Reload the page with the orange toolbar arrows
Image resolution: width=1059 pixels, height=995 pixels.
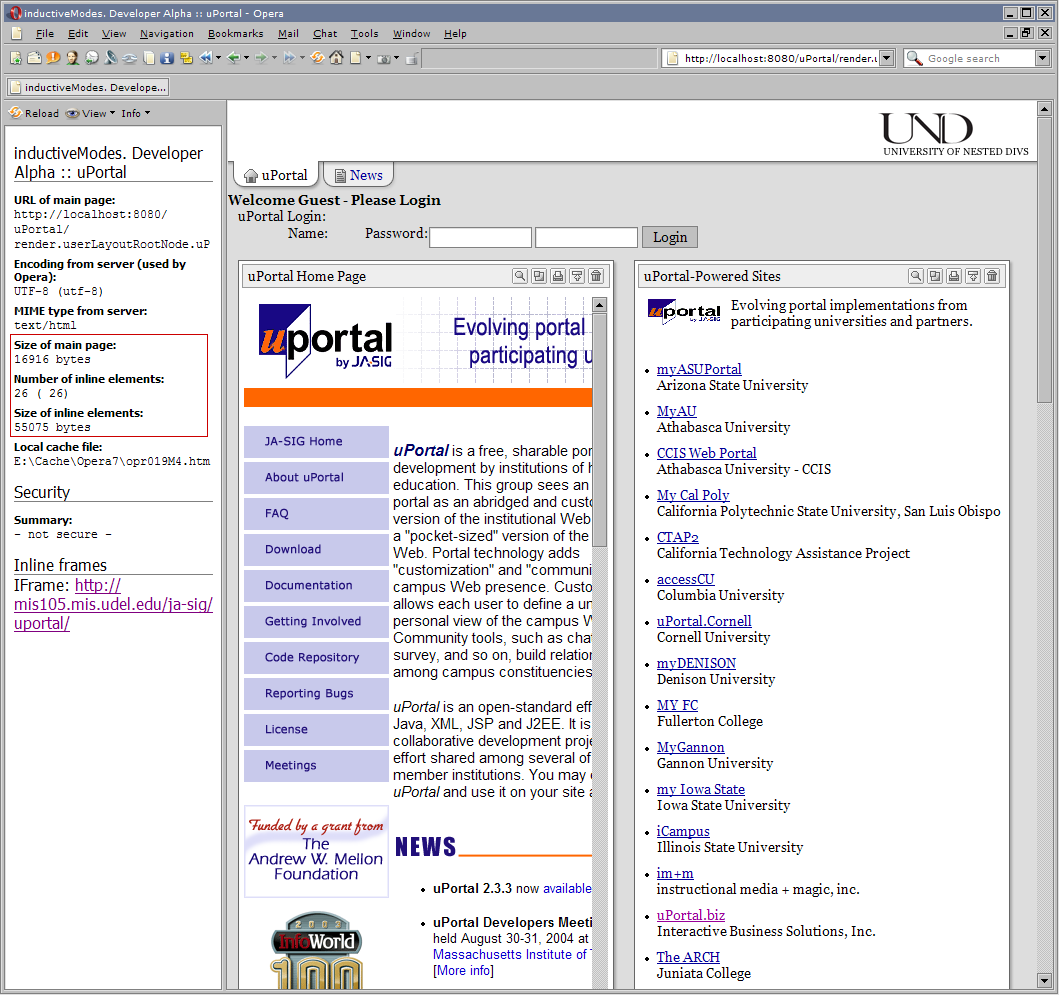coord(317,58)
